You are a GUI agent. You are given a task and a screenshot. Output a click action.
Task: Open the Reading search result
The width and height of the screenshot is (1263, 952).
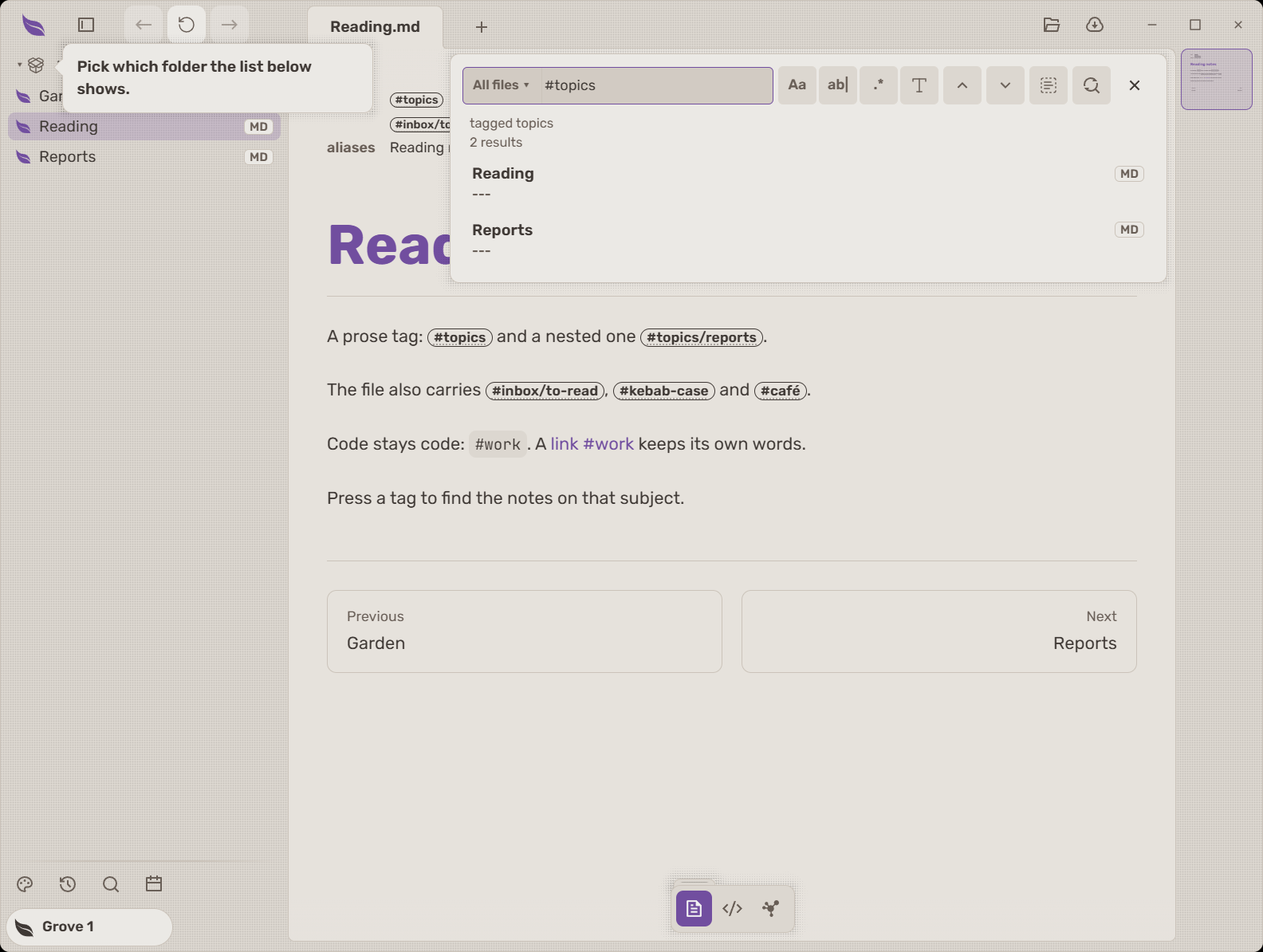point(808,183)
